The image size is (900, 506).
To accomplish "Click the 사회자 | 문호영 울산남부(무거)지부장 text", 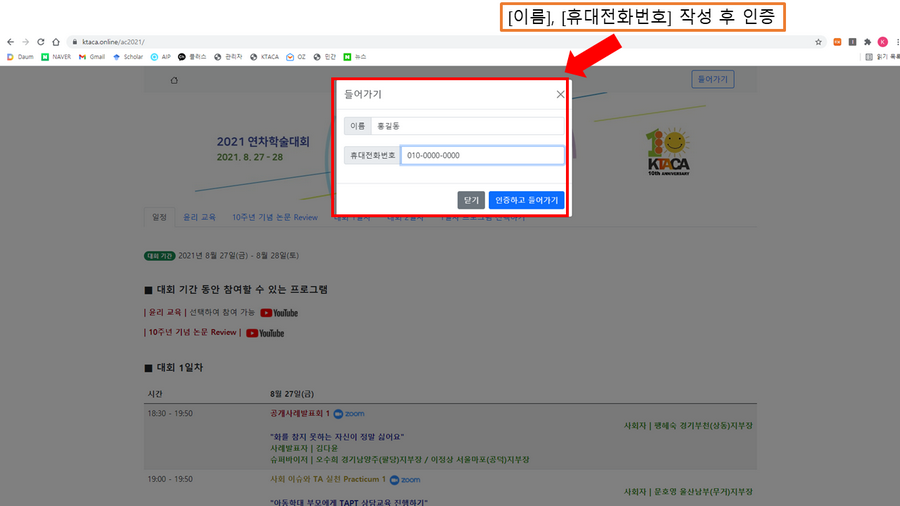I will [x=688, y=492].
